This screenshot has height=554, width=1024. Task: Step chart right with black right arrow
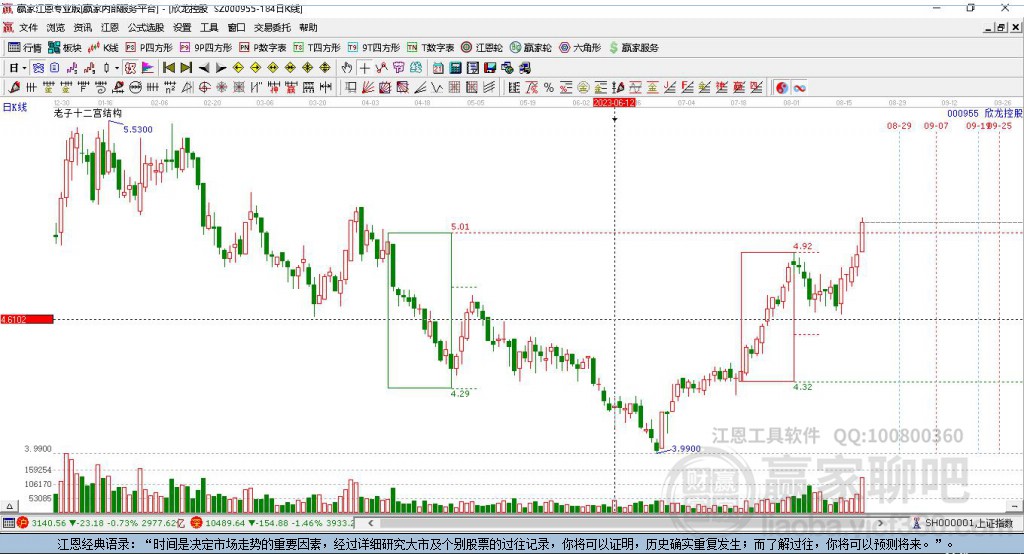click(x=221, y=67)
